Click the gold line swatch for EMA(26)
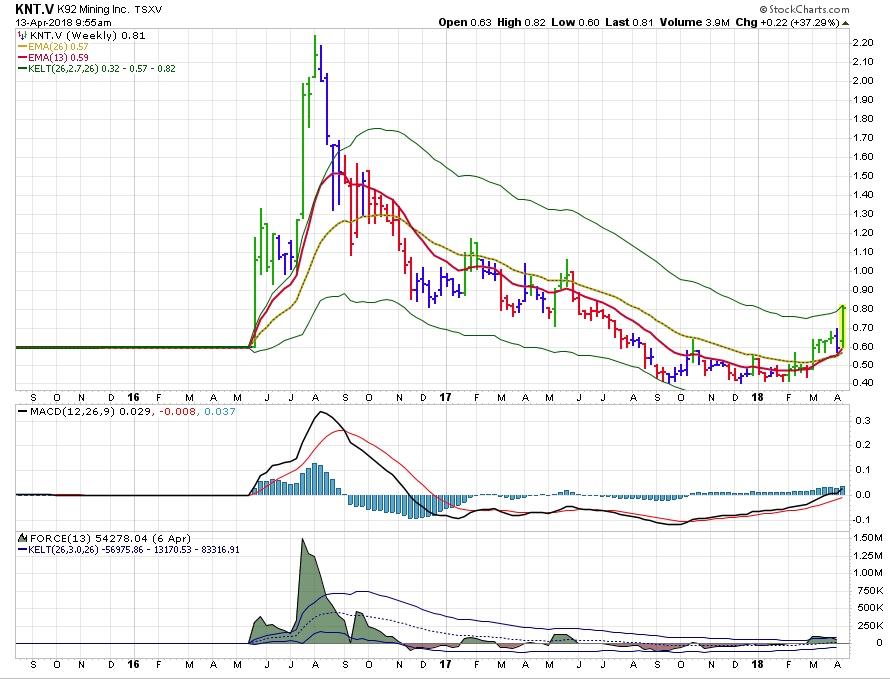The width and height of the screenshot is (890, 679). point(23,47)
